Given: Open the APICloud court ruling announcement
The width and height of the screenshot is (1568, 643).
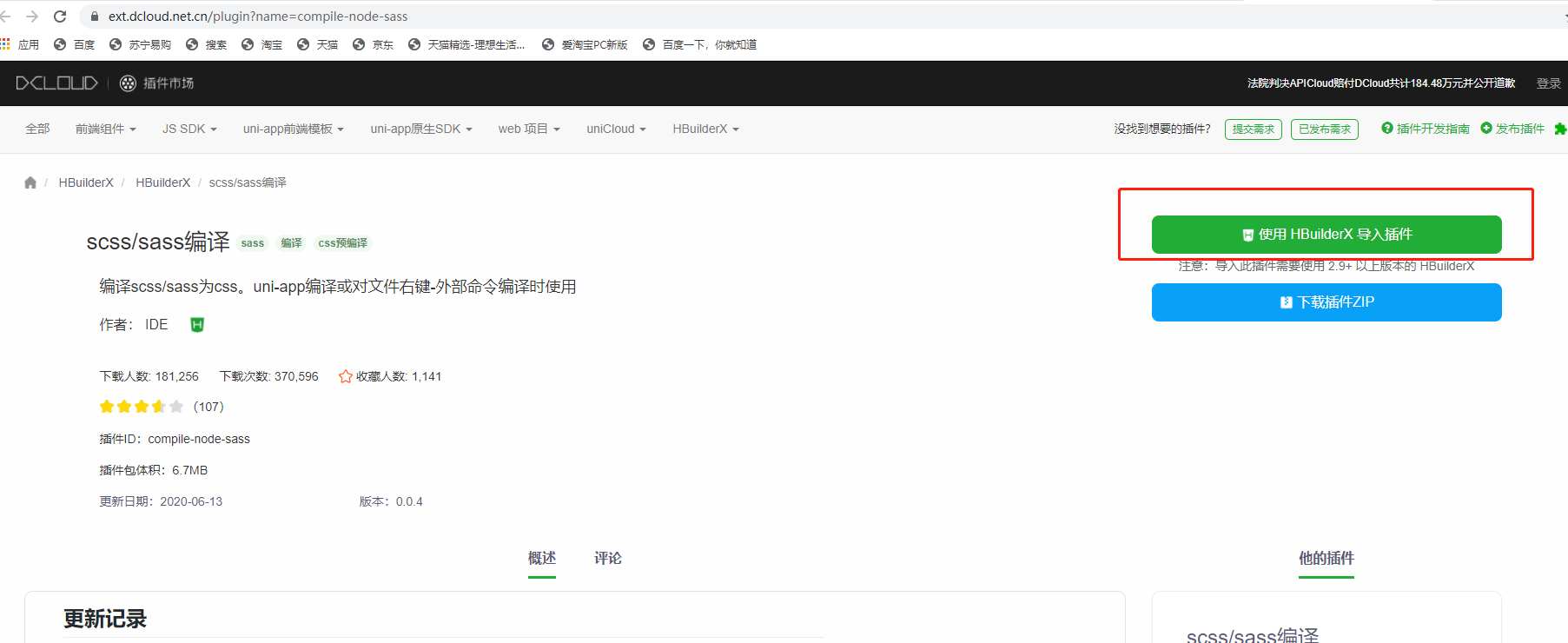Looking at the screenshot, I should coord(1381,83).
